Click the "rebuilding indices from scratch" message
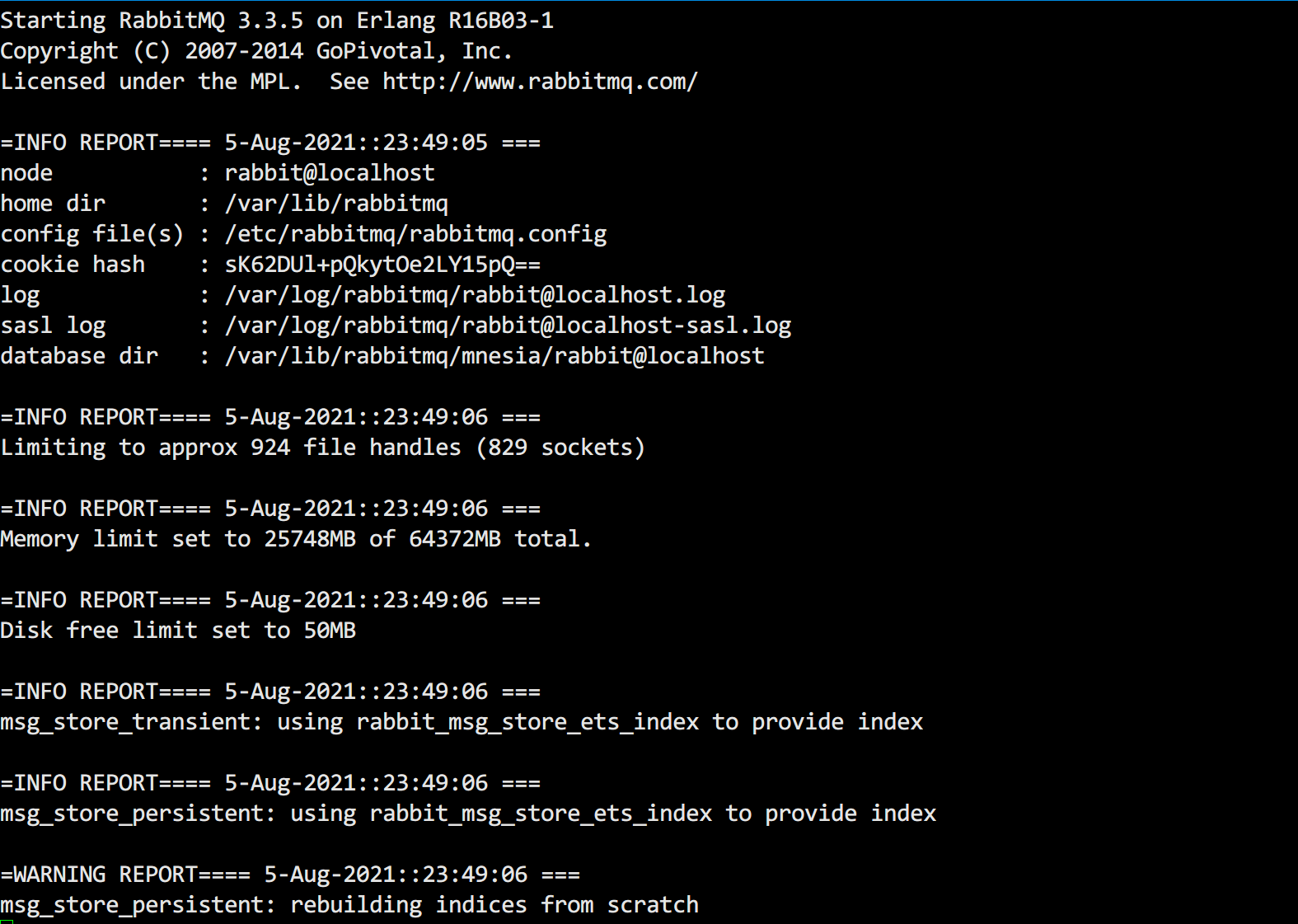 [x=494, y=905]
